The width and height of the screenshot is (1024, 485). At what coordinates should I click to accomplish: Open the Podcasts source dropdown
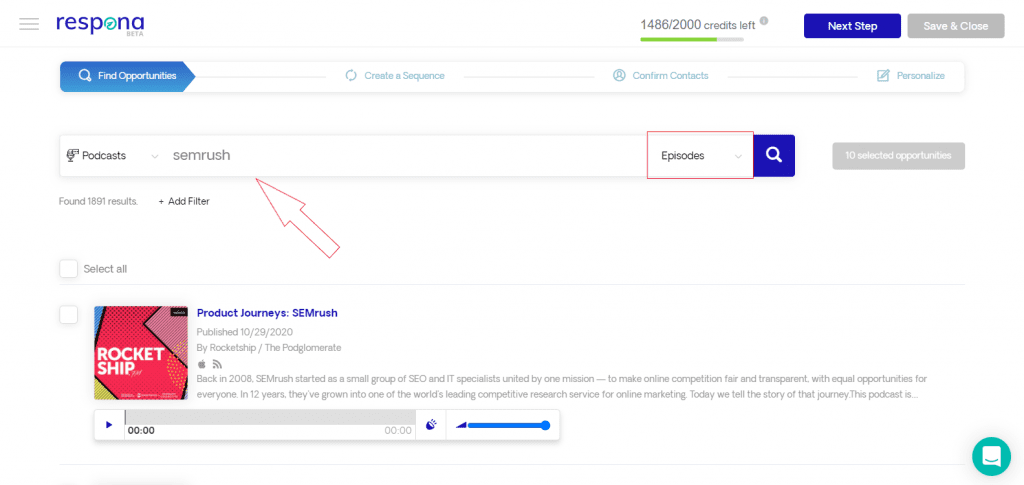[112, 156]
